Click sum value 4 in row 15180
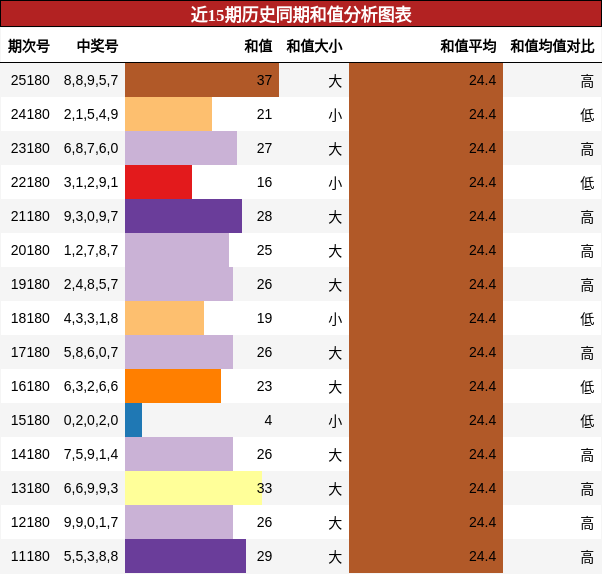This screenshot has width=602, height=574. pyautogui.click(x=268, y=420)
